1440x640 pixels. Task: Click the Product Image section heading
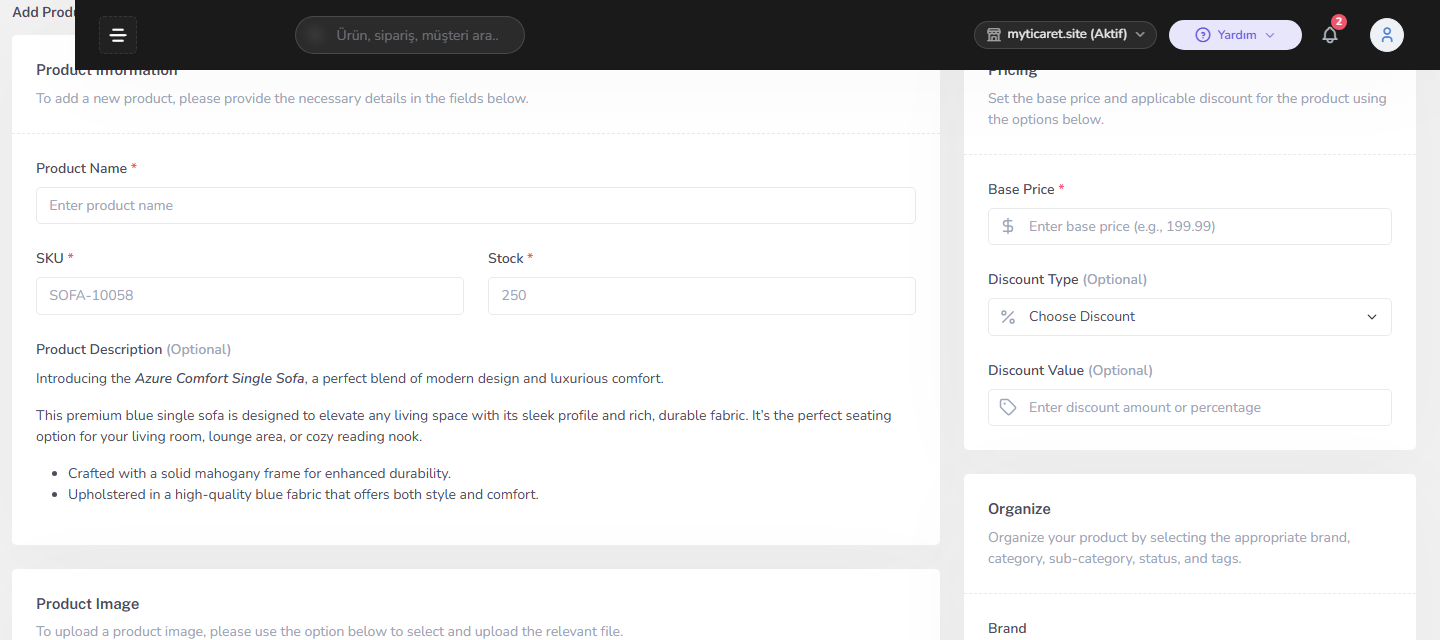pyautogui.click(x=88, y=604)
